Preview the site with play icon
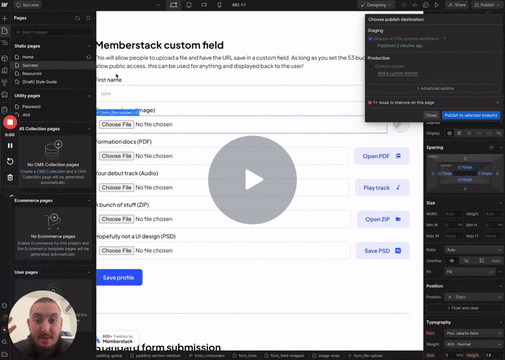505x360 pixels. (x=437, y=5)
